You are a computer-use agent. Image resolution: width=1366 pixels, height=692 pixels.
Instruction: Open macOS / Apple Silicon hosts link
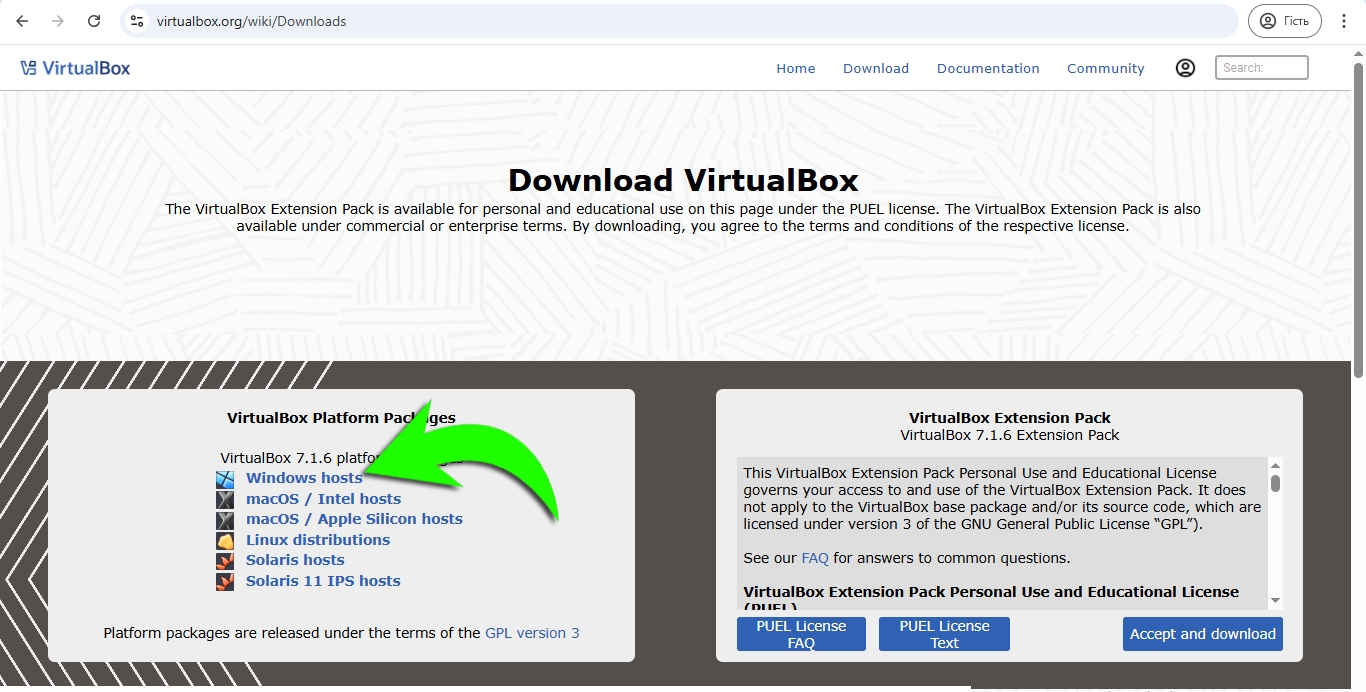354,519
